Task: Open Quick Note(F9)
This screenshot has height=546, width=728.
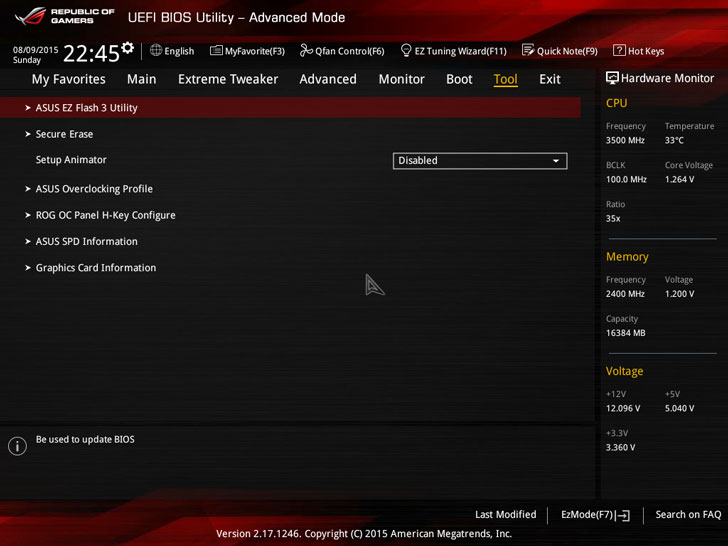Action: pyautogui.click(x=559, y=51)
